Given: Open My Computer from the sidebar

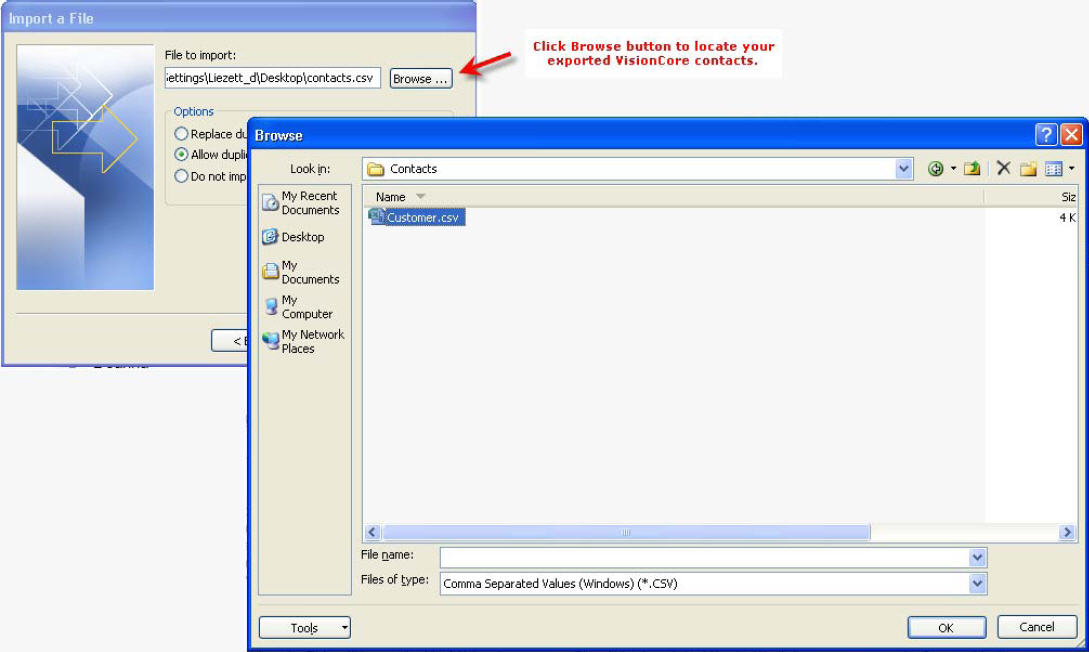Looking at the screenshot, I should [x=301, y=307].
